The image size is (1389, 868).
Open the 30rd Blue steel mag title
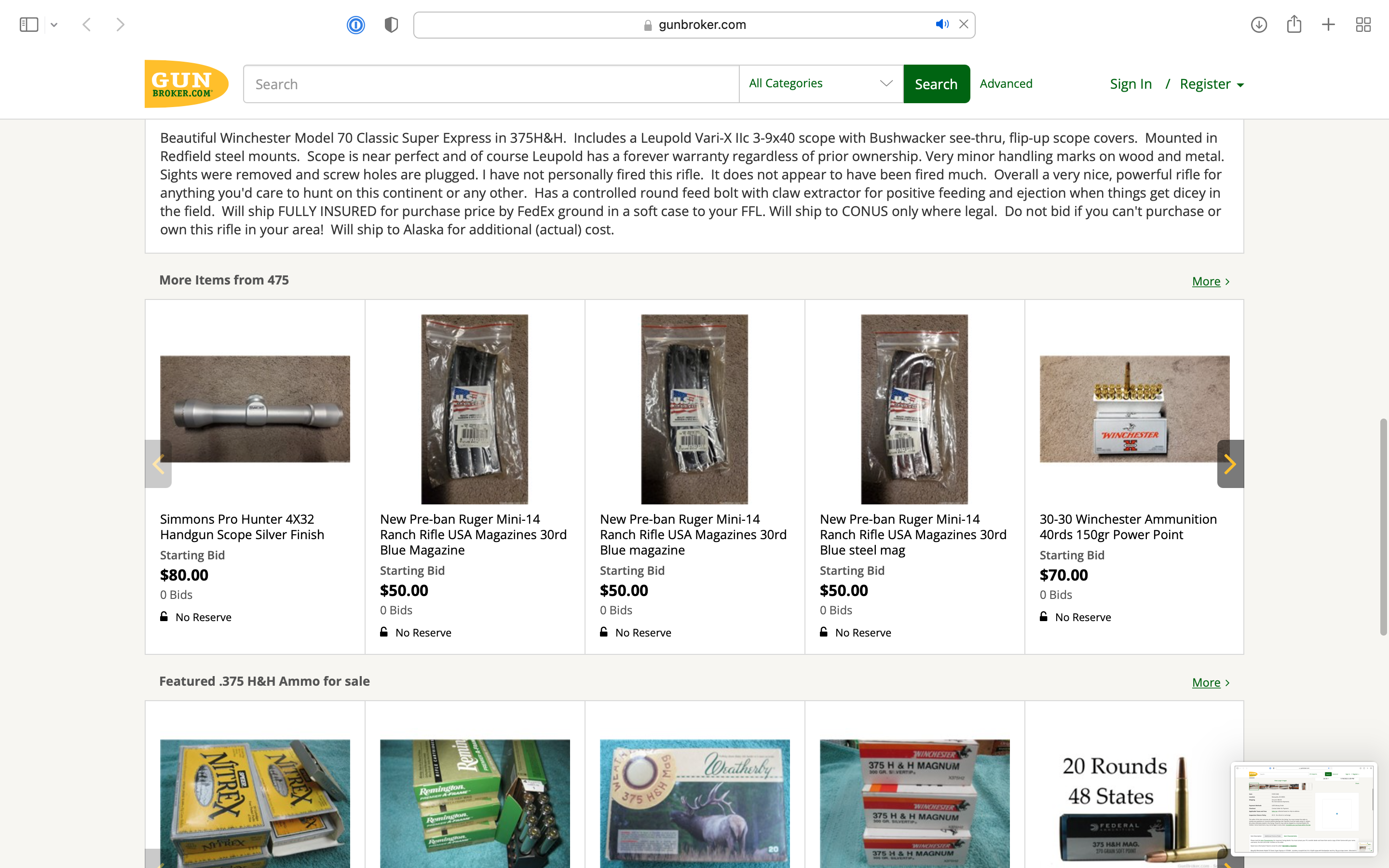[913, 534]
